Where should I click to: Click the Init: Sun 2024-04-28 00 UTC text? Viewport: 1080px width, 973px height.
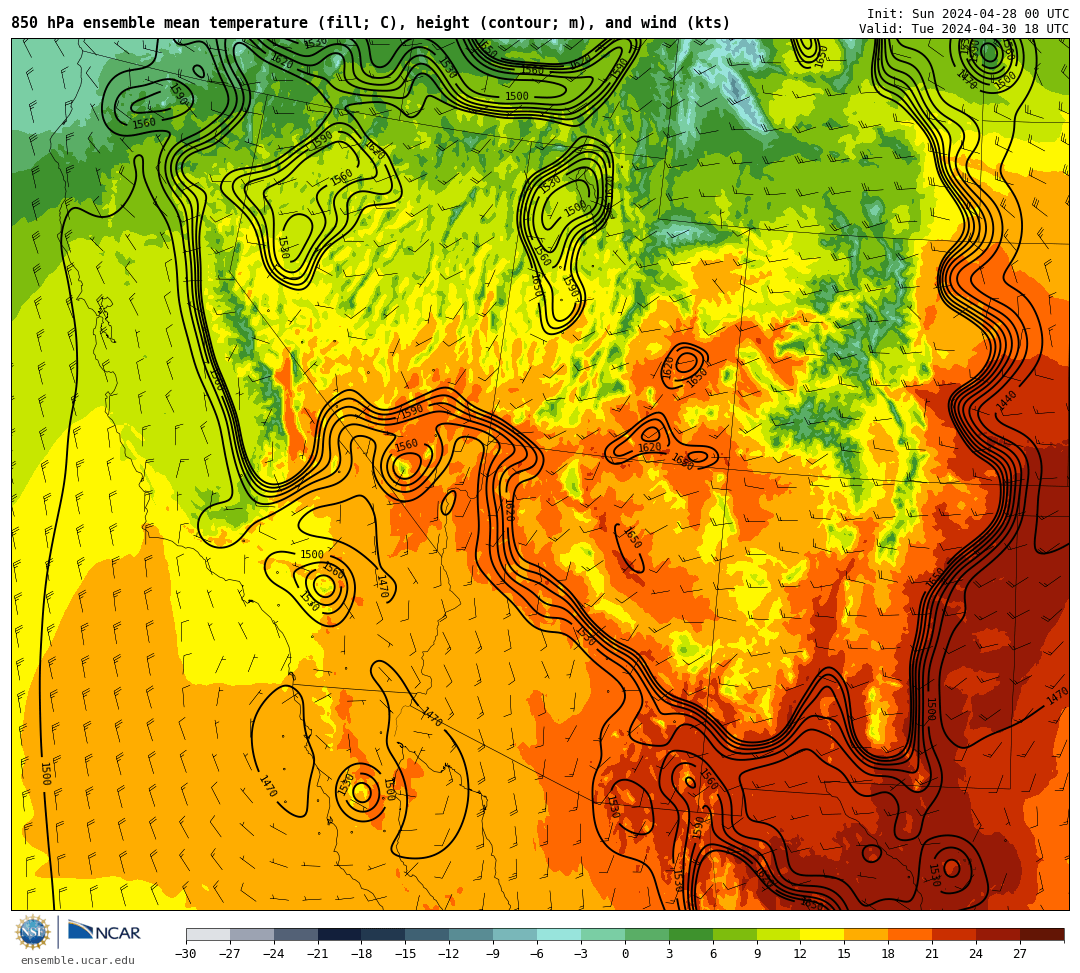(968, 14)
